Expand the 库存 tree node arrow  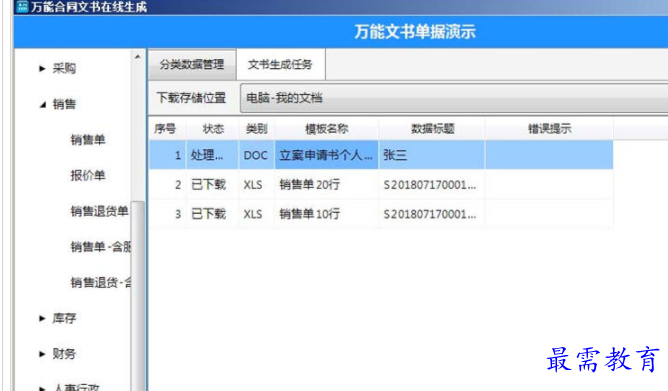[x=42, y=318]
